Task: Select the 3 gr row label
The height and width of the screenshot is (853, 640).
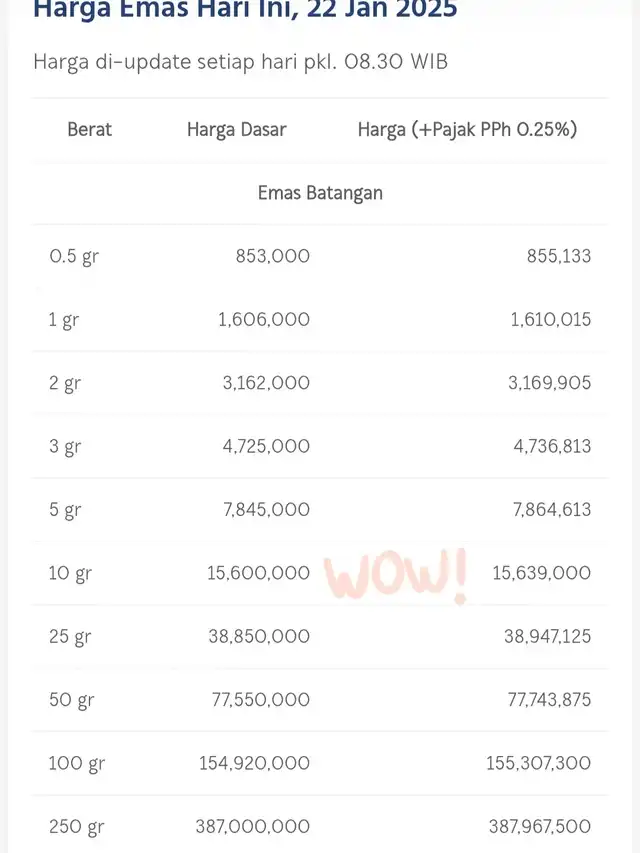Action: point(65,447)
